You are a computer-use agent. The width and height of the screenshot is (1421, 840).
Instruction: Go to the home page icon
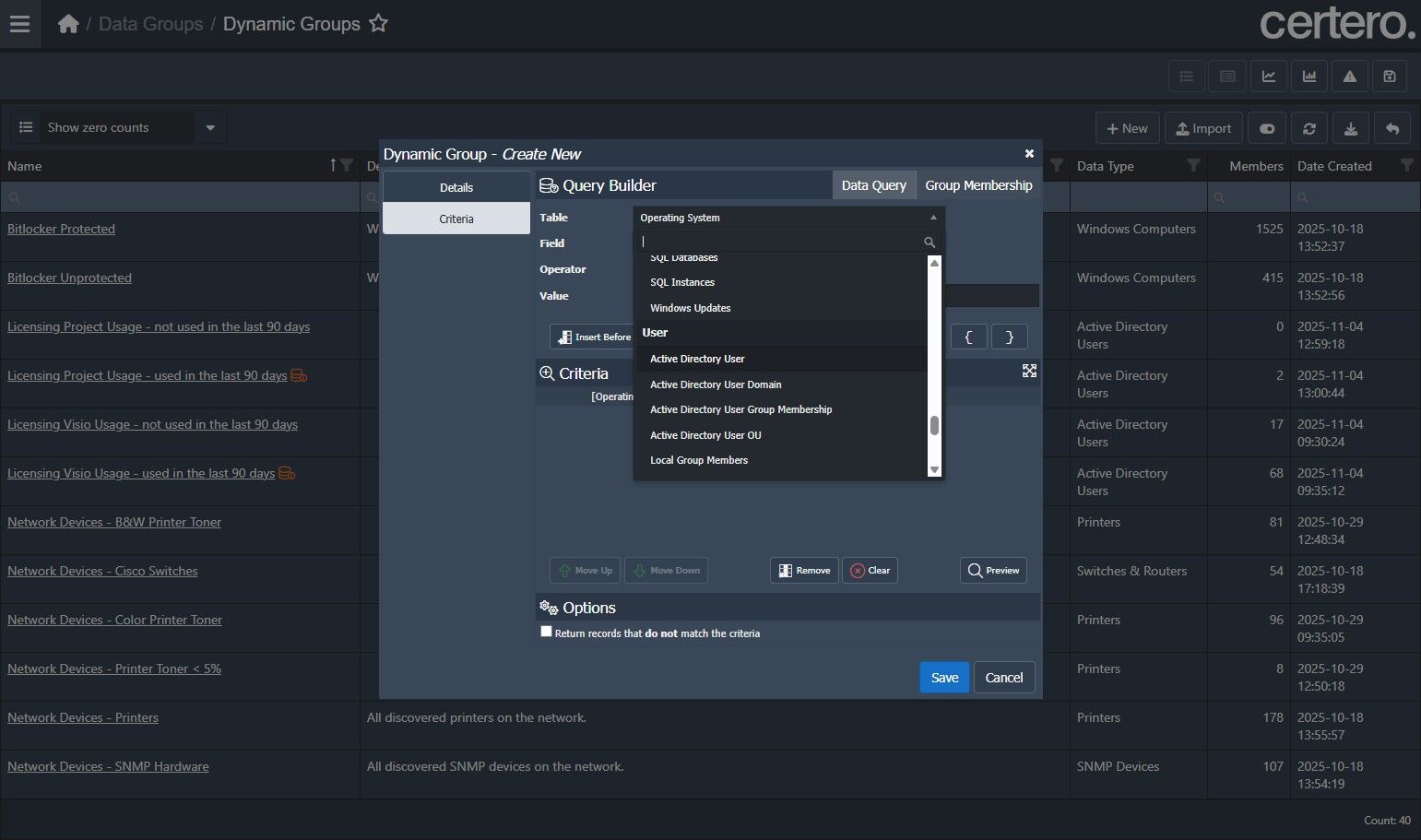[x=68, y=24]
